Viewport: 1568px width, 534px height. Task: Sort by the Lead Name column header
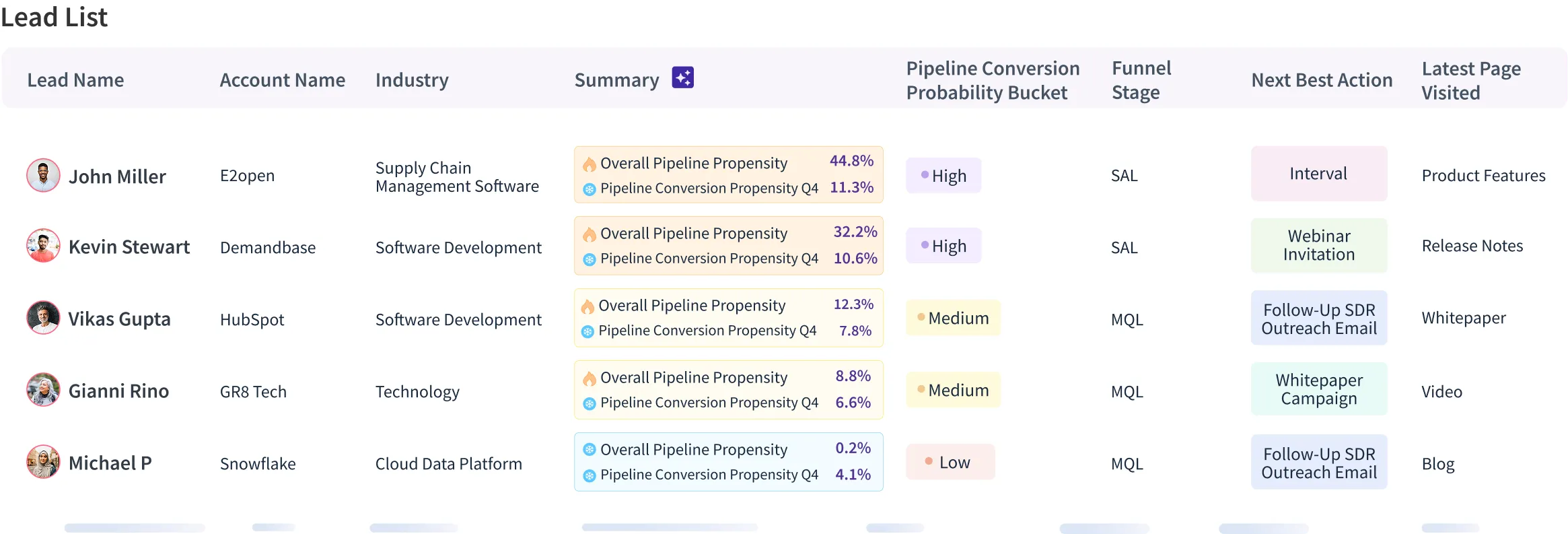75,80
